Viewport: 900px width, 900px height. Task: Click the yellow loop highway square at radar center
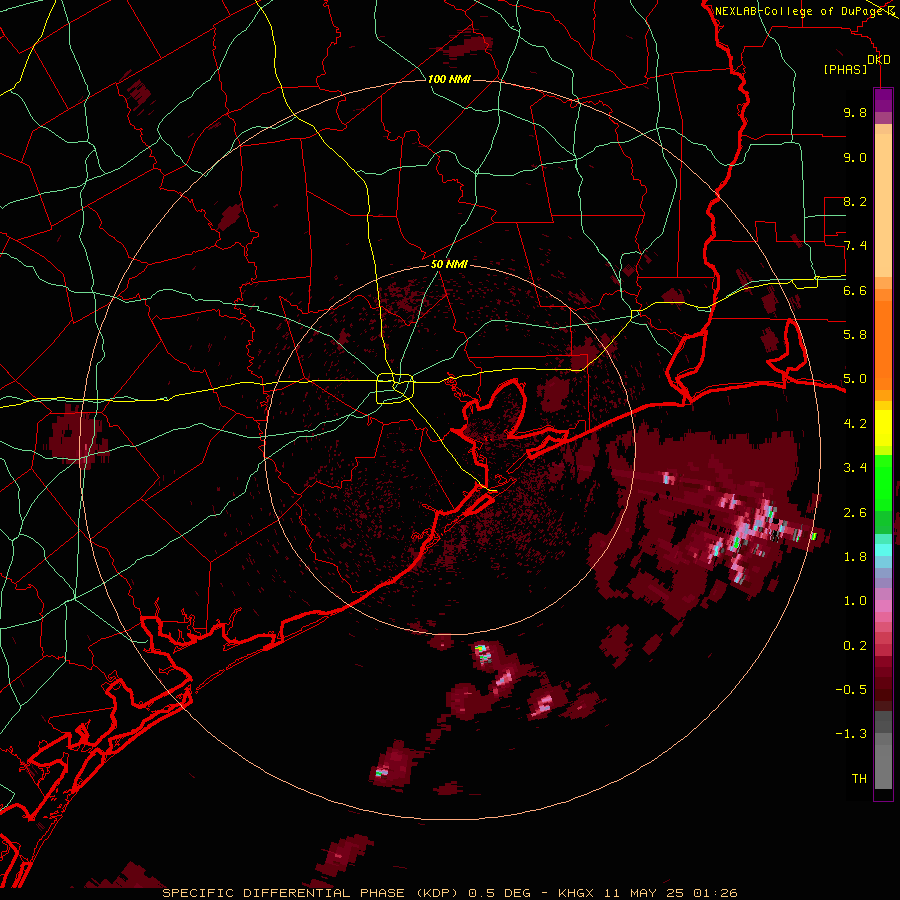coord(395,389)
